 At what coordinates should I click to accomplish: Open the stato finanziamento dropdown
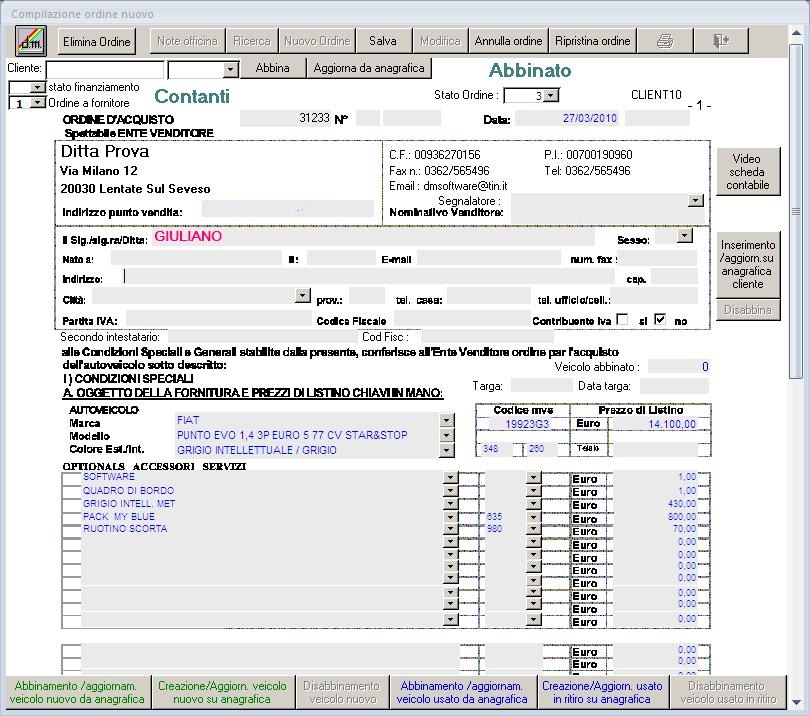point(38,87)
